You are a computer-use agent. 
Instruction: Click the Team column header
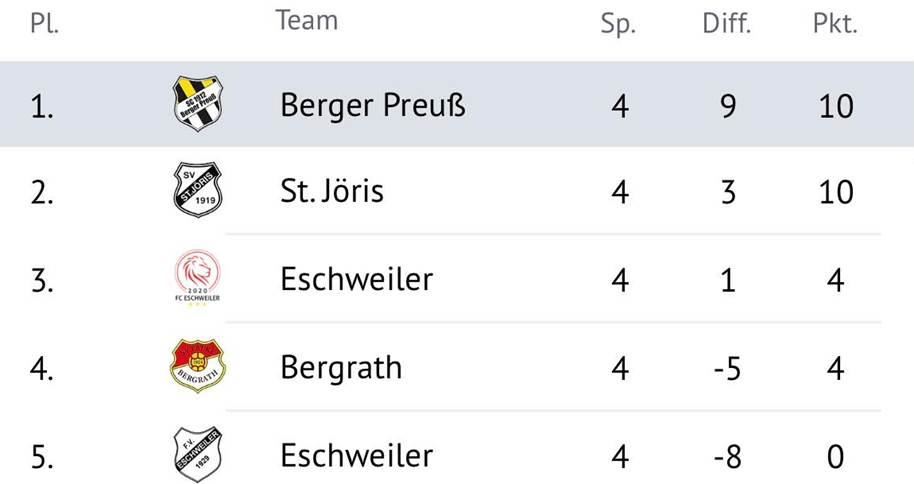[x=307, y=20]
